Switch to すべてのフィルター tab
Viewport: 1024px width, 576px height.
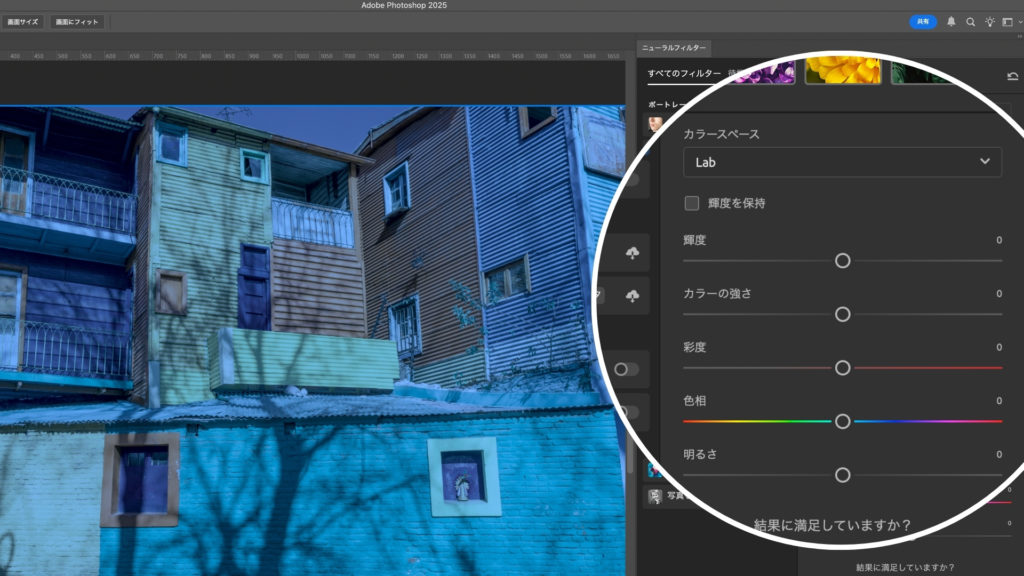683,74
